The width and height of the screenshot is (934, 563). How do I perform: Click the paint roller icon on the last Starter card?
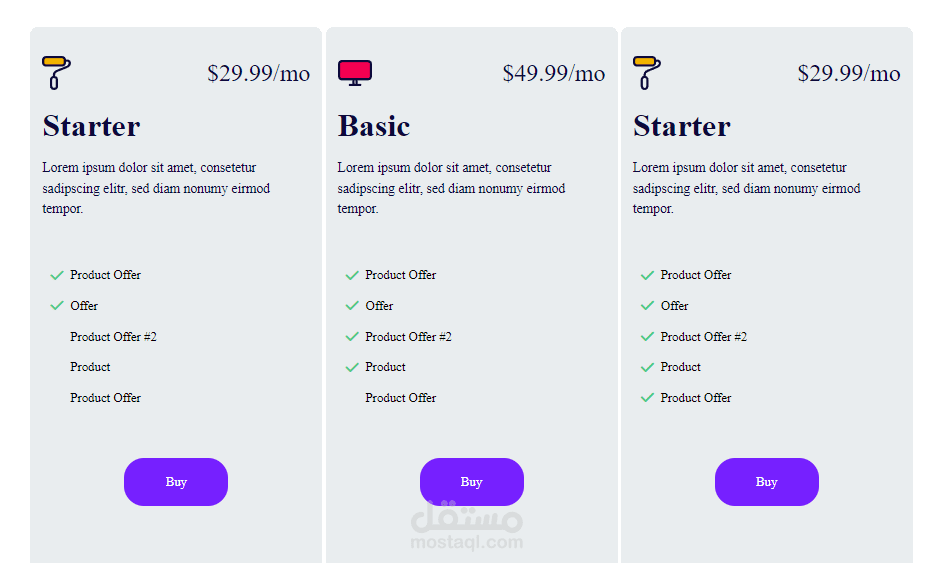pos(648,72)
